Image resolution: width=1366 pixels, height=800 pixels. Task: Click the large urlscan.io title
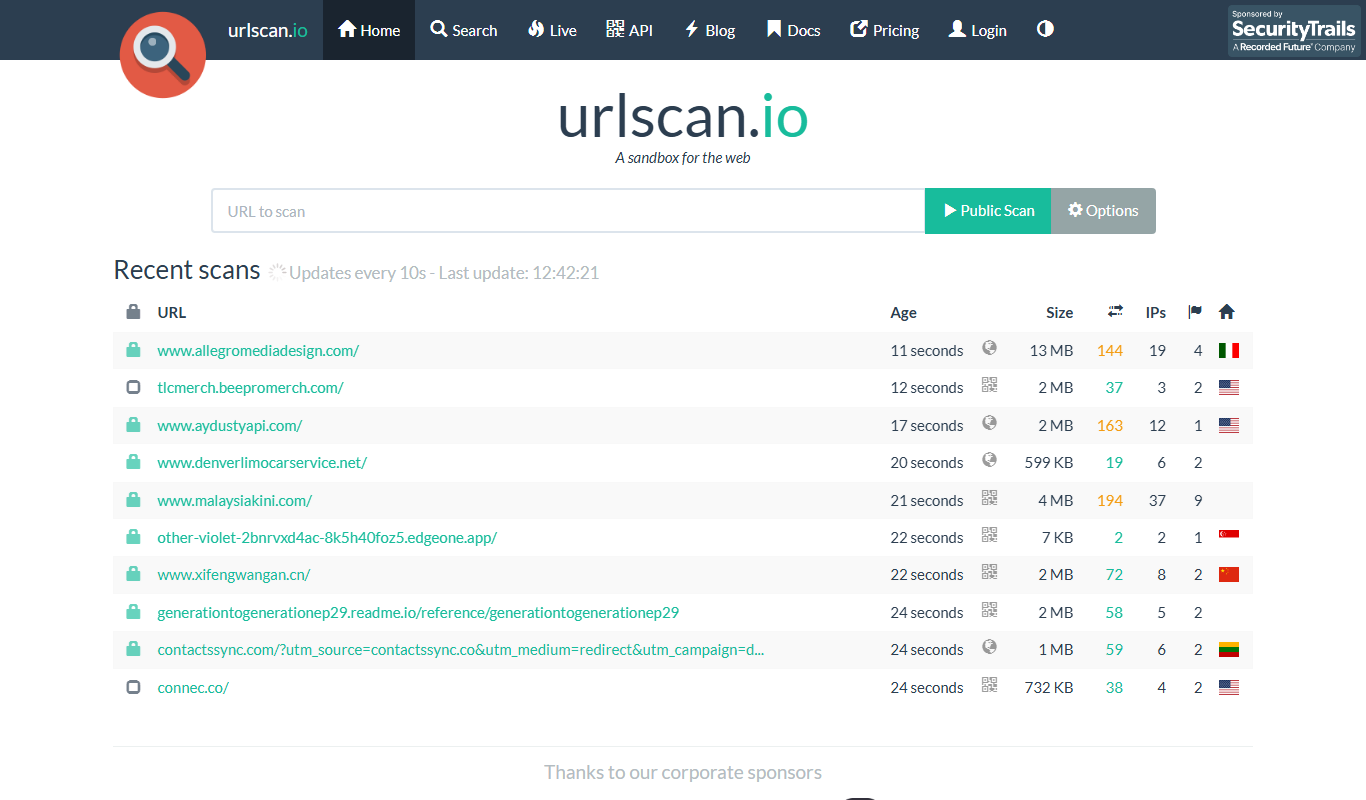[683, 117]
